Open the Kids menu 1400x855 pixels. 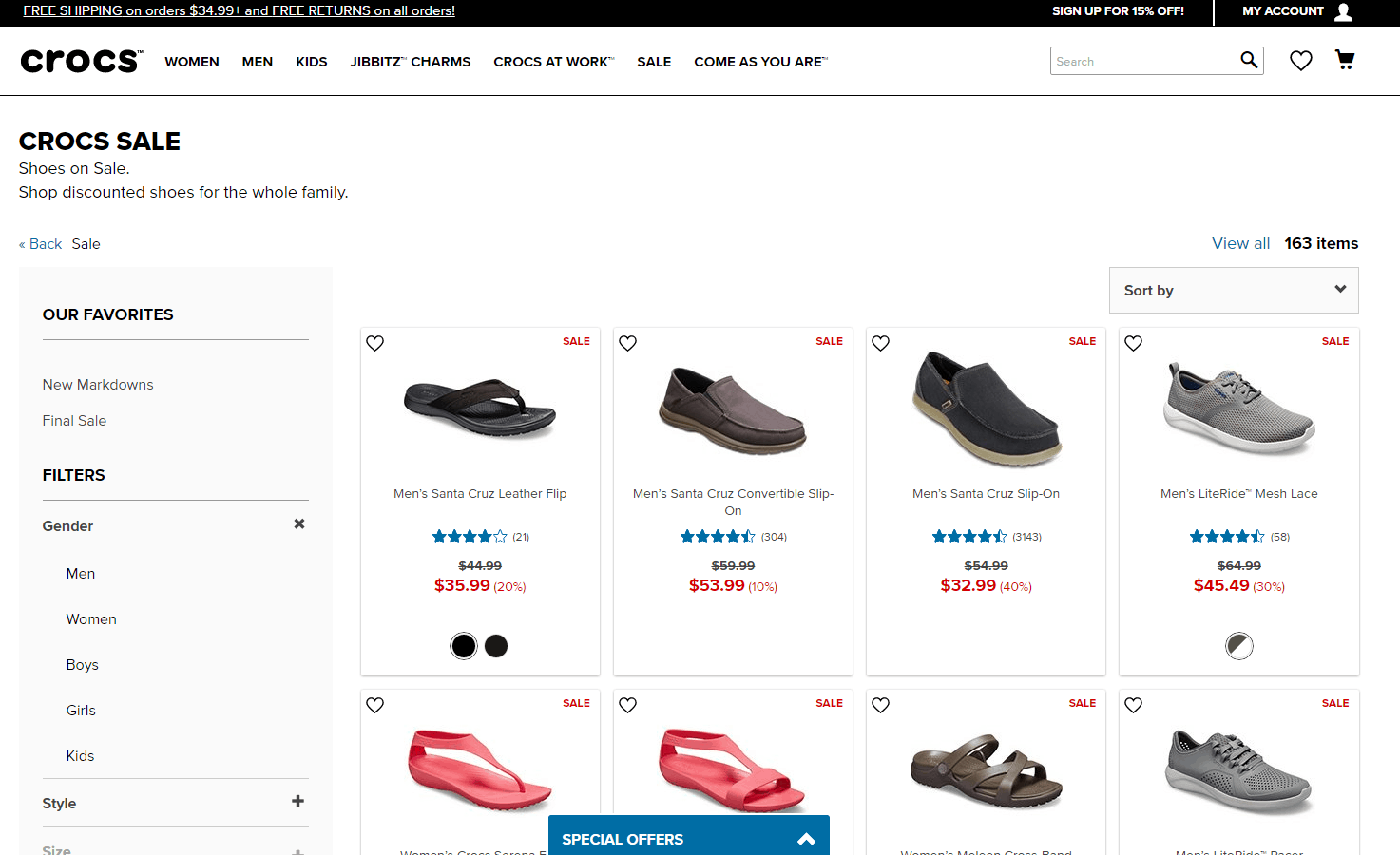pos(312,62)
